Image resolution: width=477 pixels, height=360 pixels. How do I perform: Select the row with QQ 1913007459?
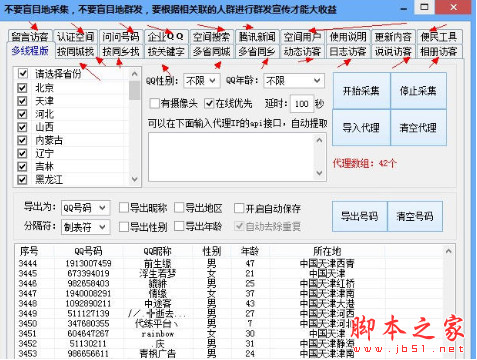[x=229, y=263]
